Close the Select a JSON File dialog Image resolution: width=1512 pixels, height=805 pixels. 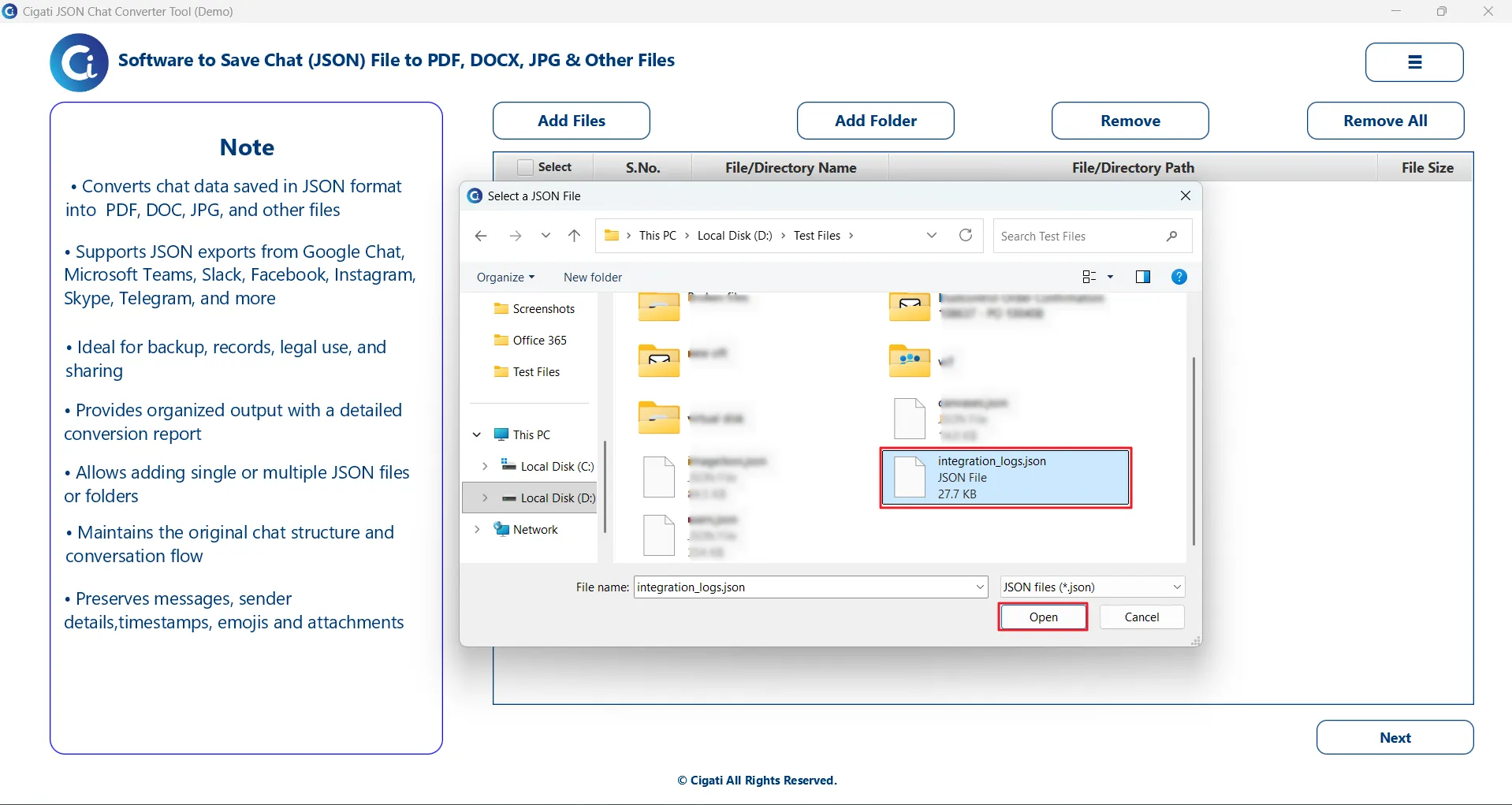1186,196
